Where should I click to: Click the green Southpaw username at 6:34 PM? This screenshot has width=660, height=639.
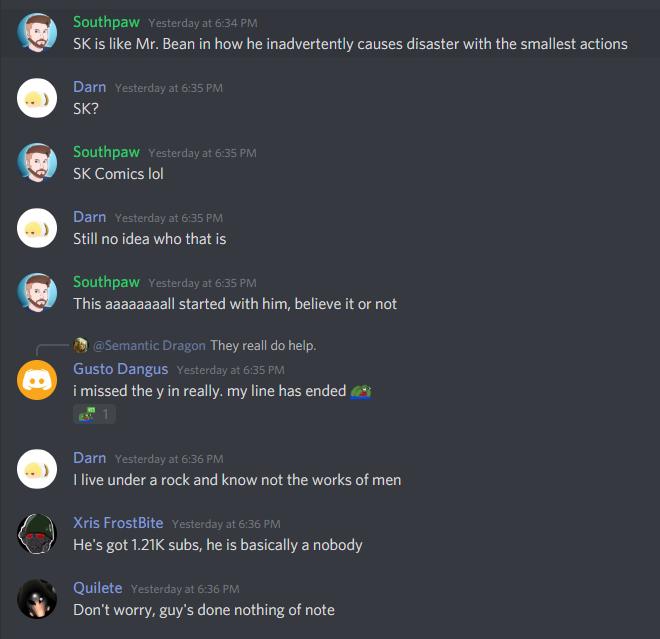[106, 22]
